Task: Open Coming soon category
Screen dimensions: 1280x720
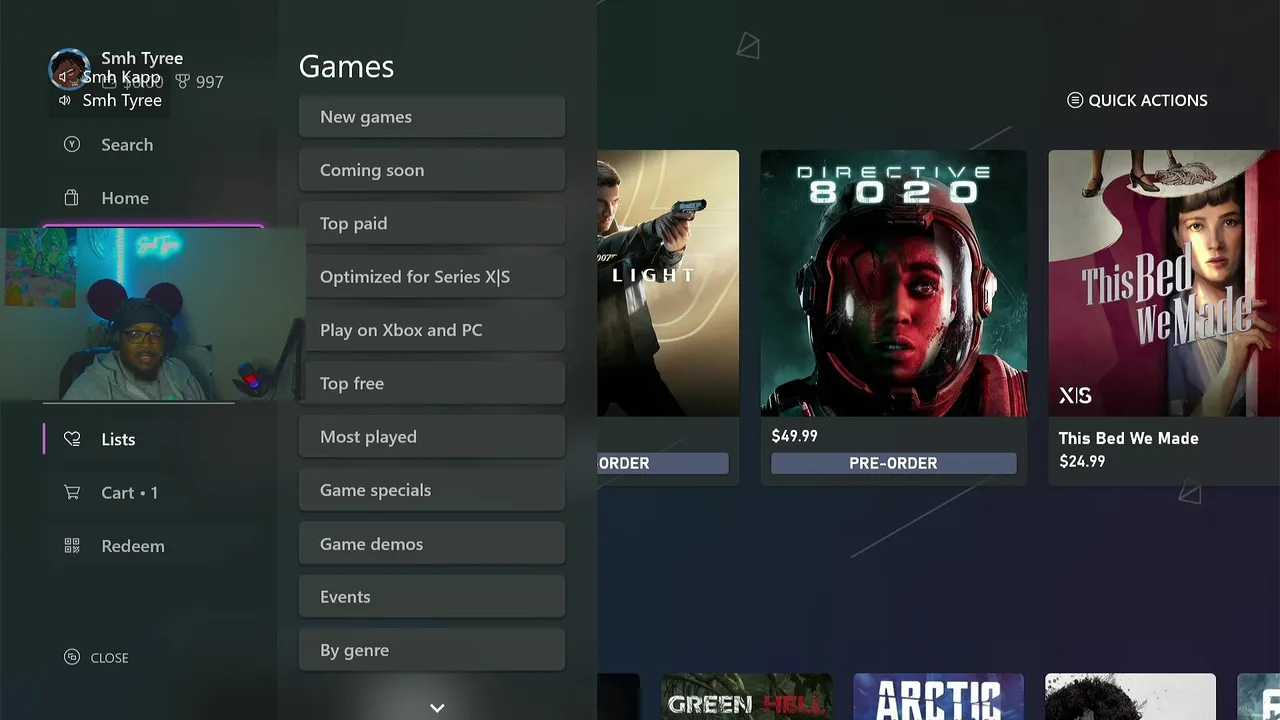Action: click(432, 170)
